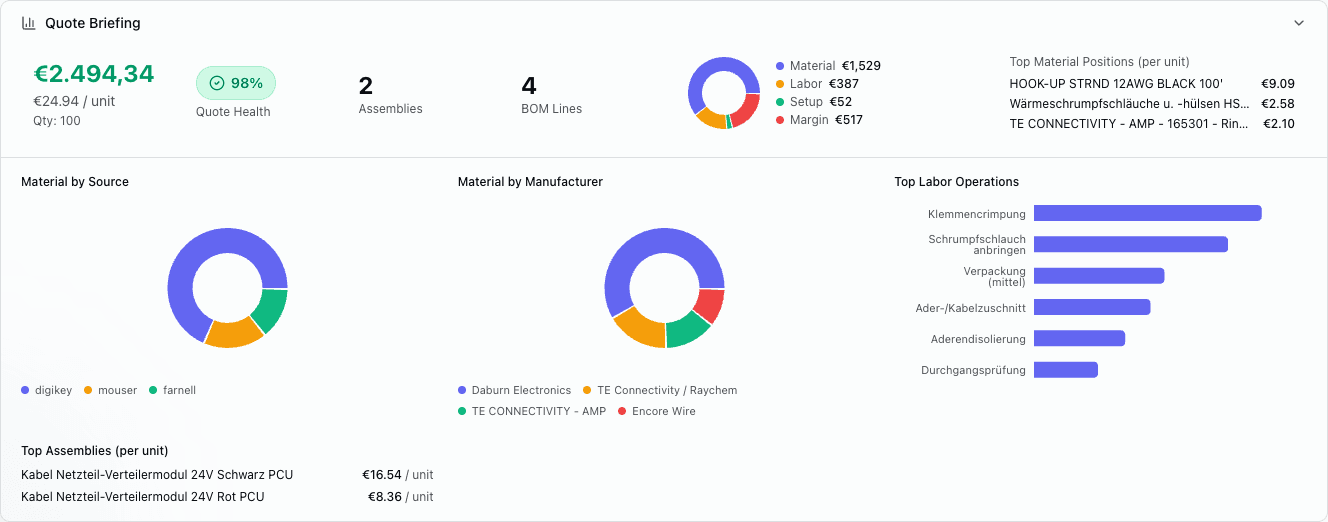Image resolution: width=1328 pixels, height=522 pixels.
Task: Click the Durchgangsprüfung bar
Action: 1066,370
